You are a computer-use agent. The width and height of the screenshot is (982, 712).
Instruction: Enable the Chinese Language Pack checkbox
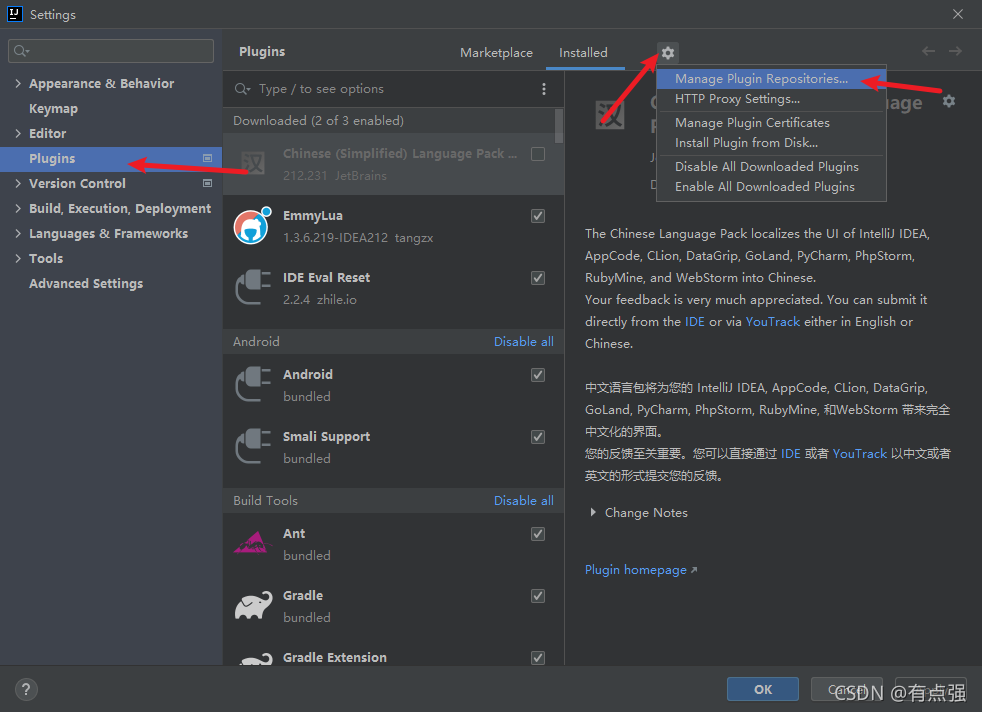[x=537, y=154]
